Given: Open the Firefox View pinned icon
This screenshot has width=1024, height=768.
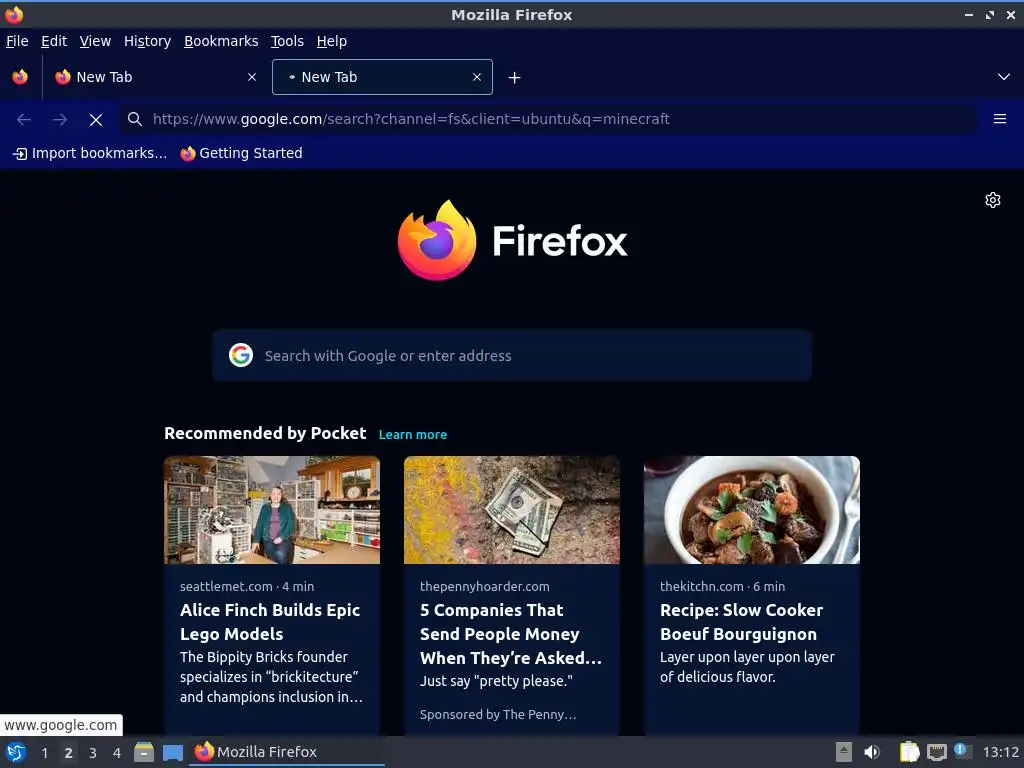Looking at the screenshot, I should point(20,77).
